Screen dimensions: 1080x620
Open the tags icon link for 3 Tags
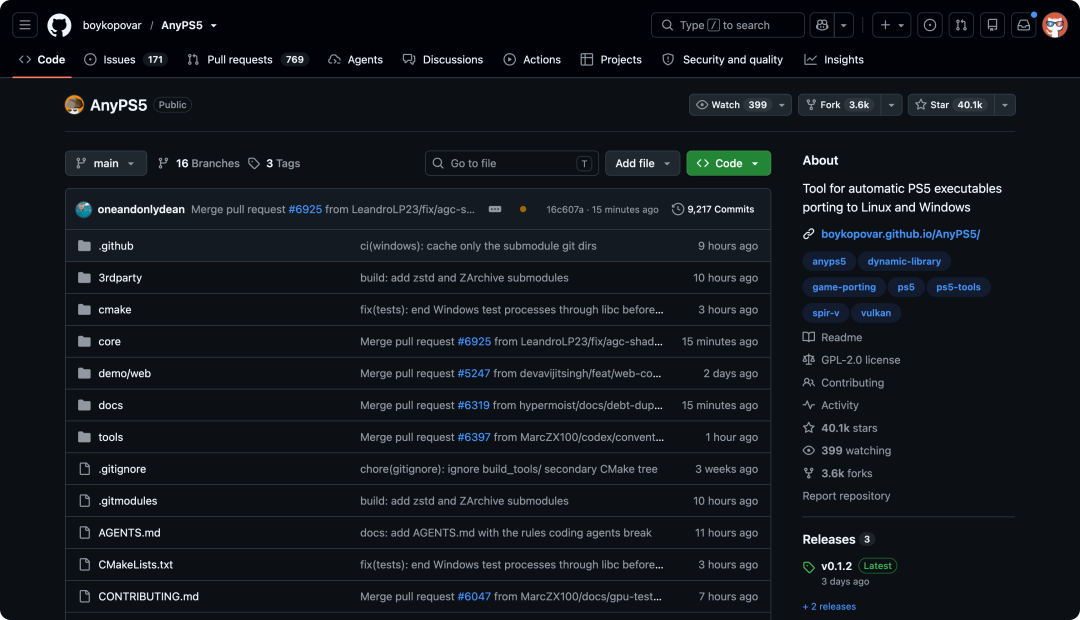(x=254, y=163)
